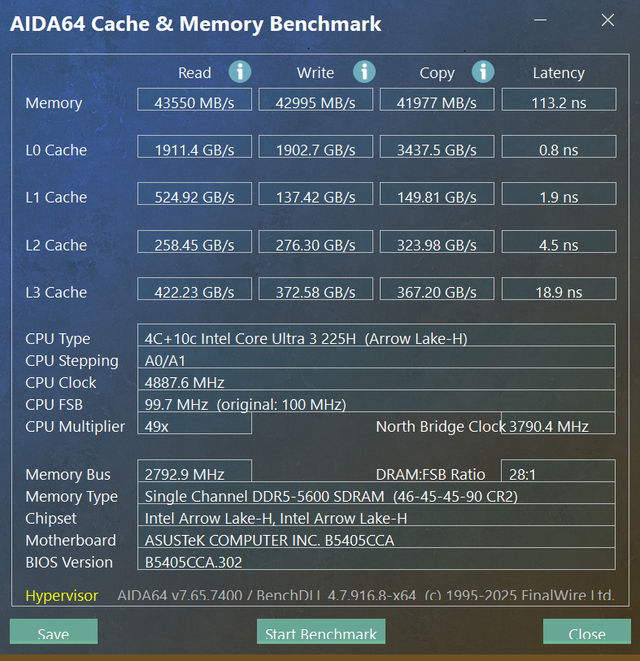
Task: Click the DRAM:FSB Ratio field 28:1
Action: pos(558,471)
